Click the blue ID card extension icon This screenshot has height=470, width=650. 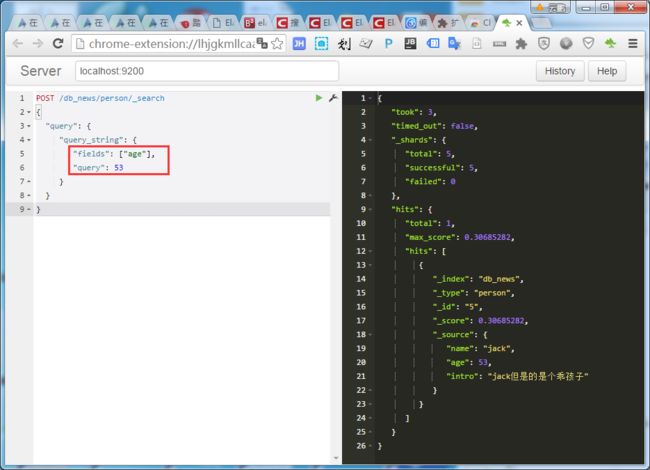coord(433,43)
